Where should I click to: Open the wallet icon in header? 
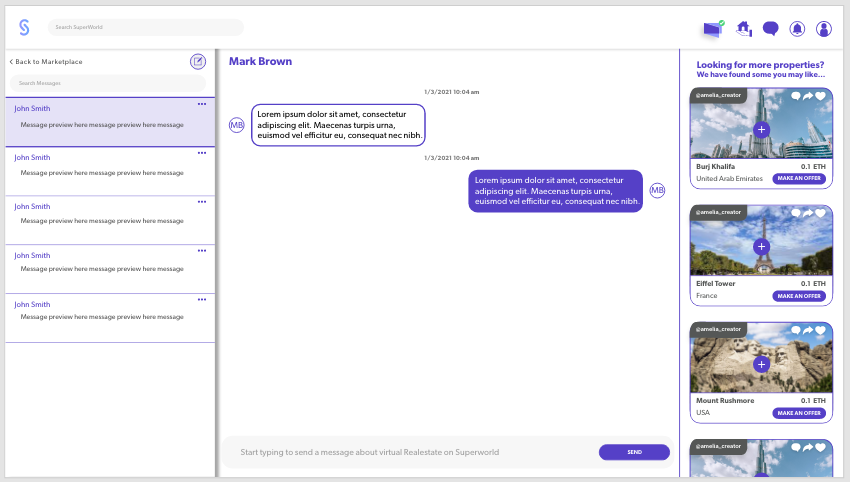[x=713, y=28]
